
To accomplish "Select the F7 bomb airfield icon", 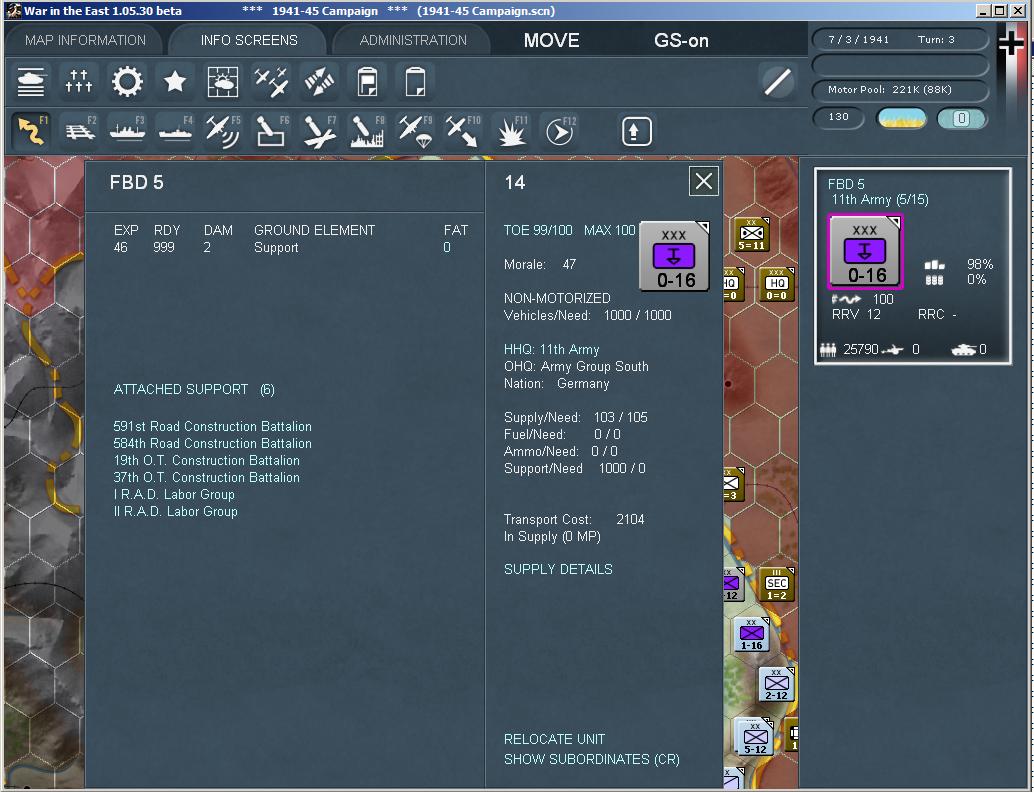I will click(x=319, y=131).
